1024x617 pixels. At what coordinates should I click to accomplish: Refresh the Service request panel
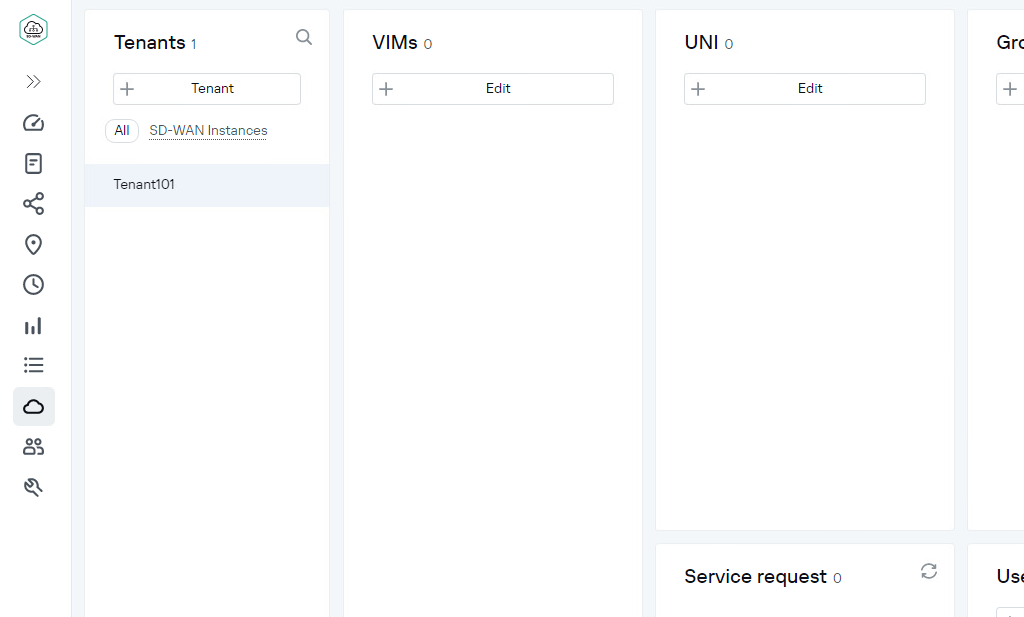click(x=929, y=571)
